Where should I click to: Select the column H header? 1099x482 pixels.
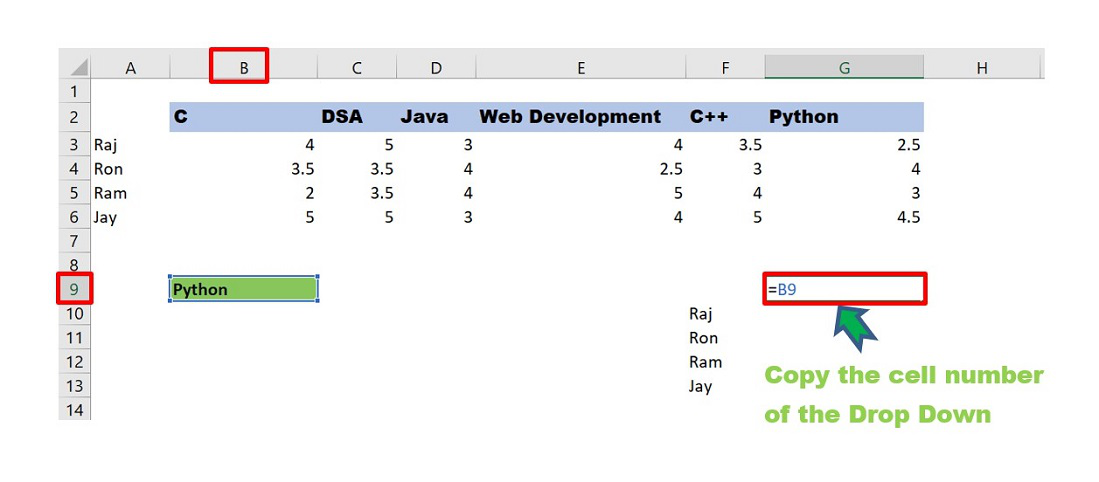pyautogui.click(x=982, y=67)
